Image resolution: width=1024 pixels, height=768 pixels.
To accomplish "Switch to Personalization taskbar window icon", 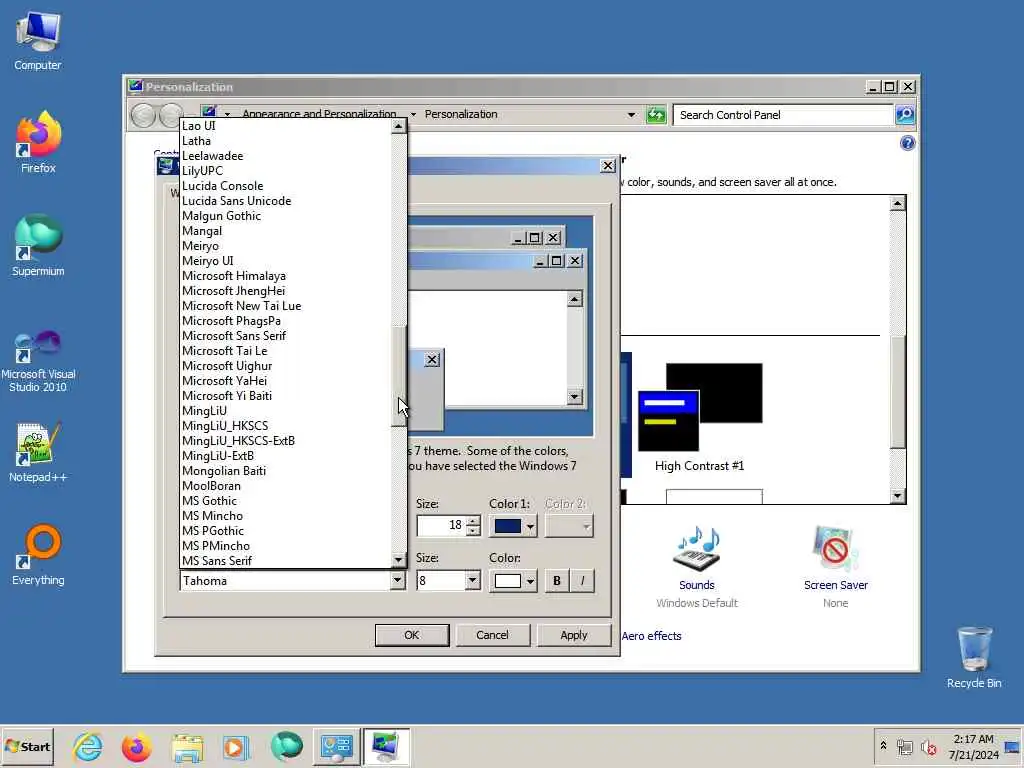I will pyautogui.click(x=386, y=746).
